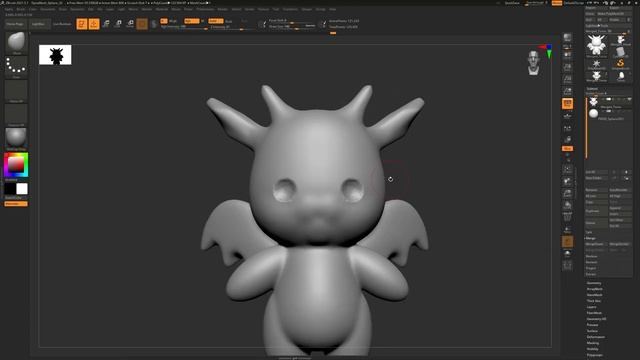The image size is (640, 360).
Task: Select the PolyMesh3D star tool icon
Action: [596, 64]
